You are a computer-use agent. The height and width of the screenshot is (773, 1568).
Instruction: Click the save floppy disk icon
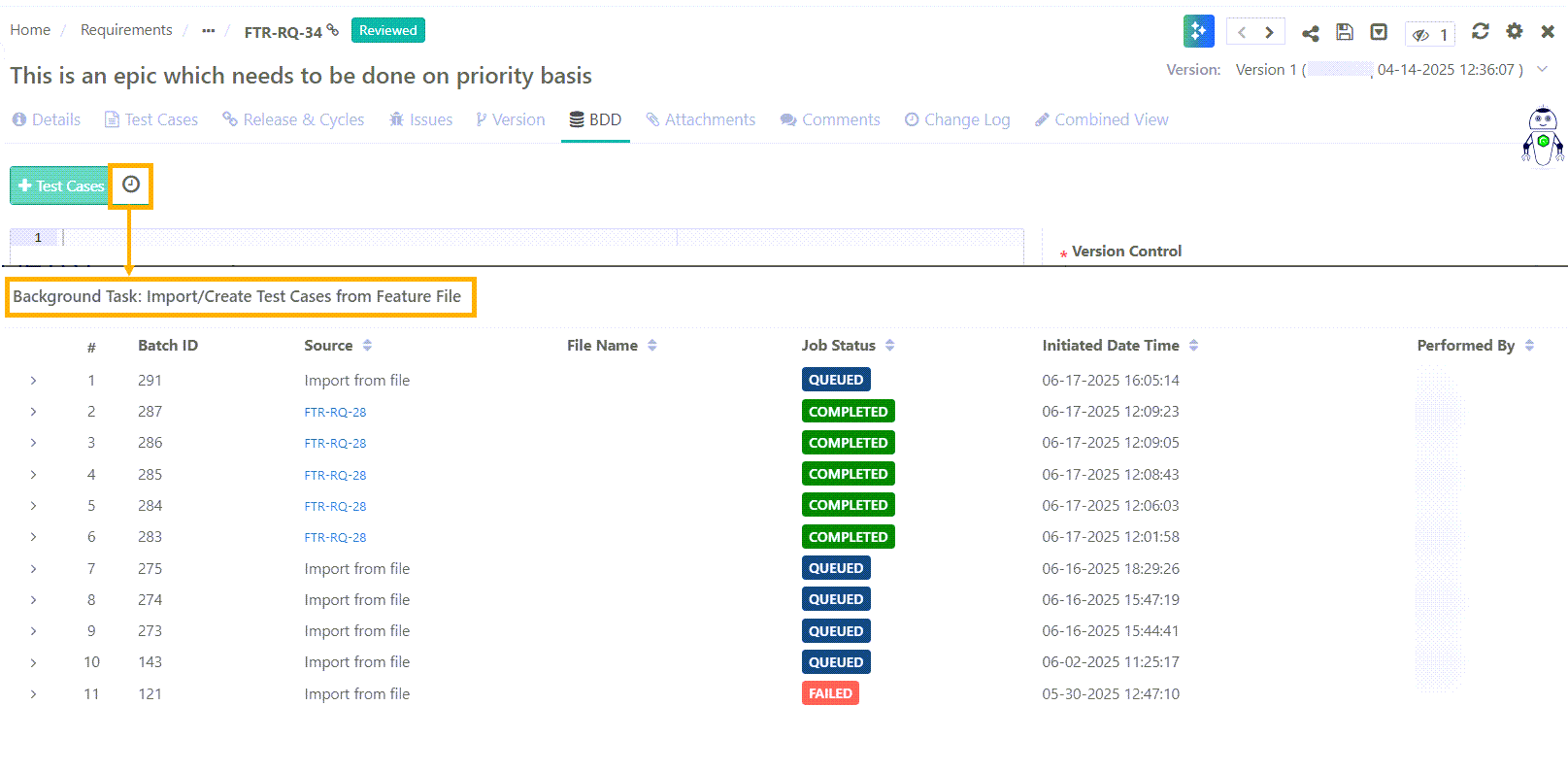pyautogui.click(x=1344, y=32)
